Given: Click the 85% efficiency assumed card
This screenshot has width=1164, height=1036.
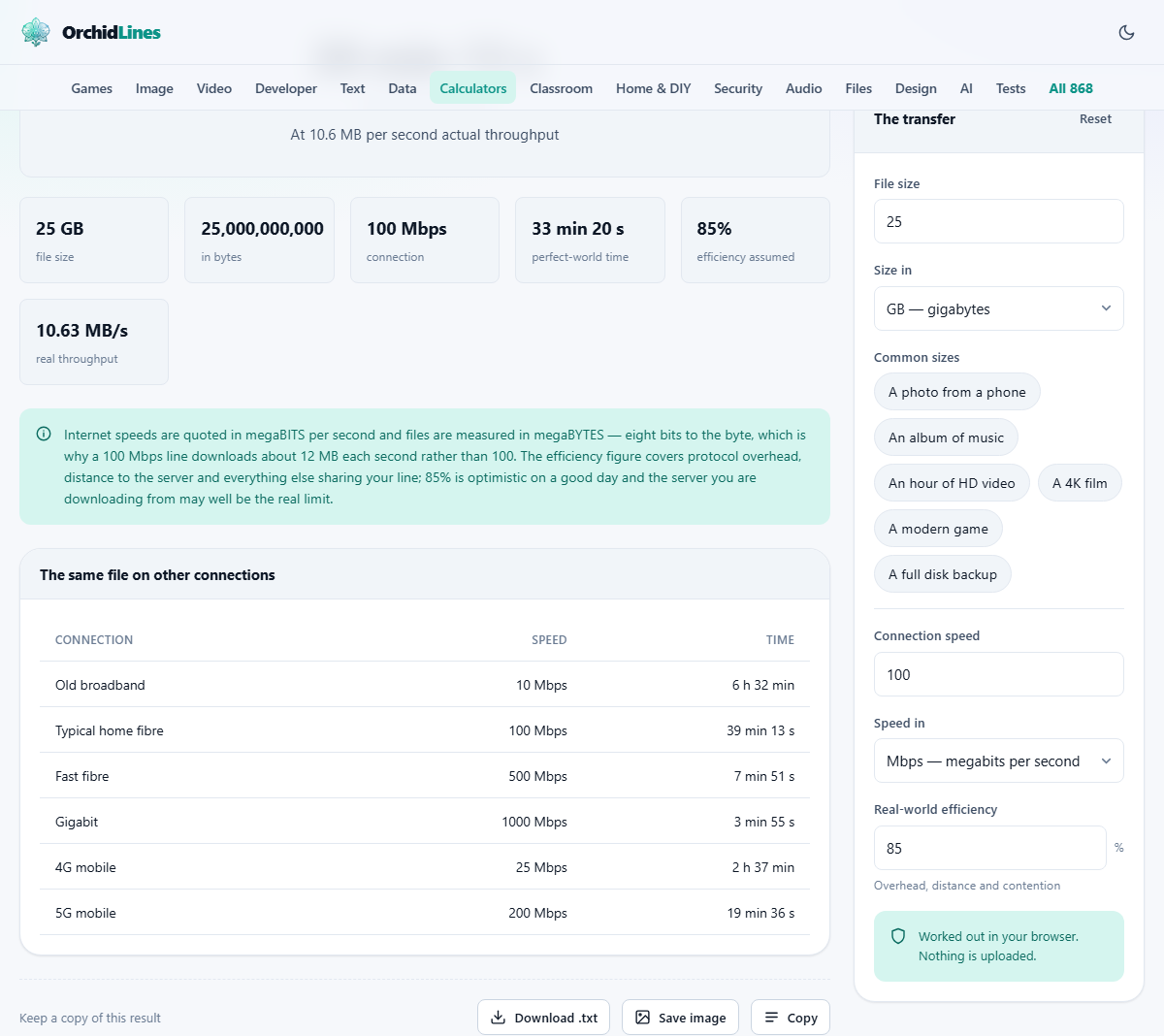Looking at the screenshot, I should [x=756, y=241].
